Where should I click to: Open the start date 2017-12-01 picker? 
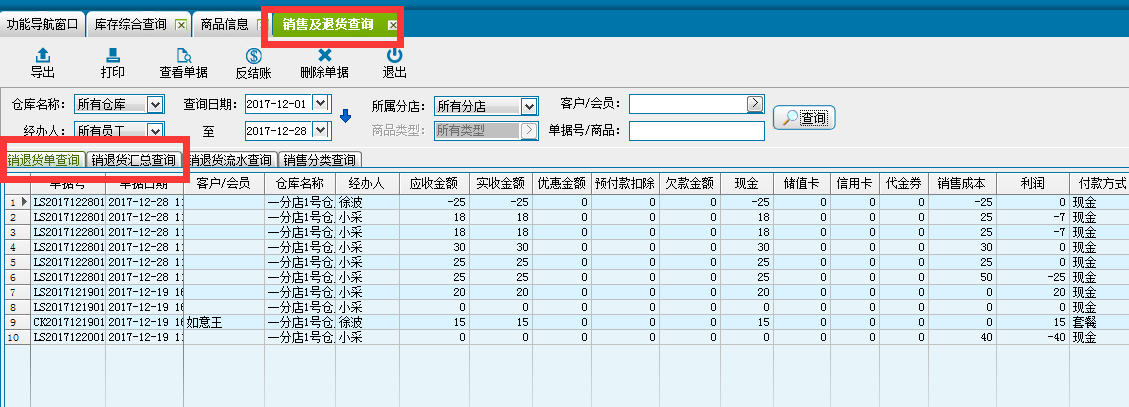320,103
